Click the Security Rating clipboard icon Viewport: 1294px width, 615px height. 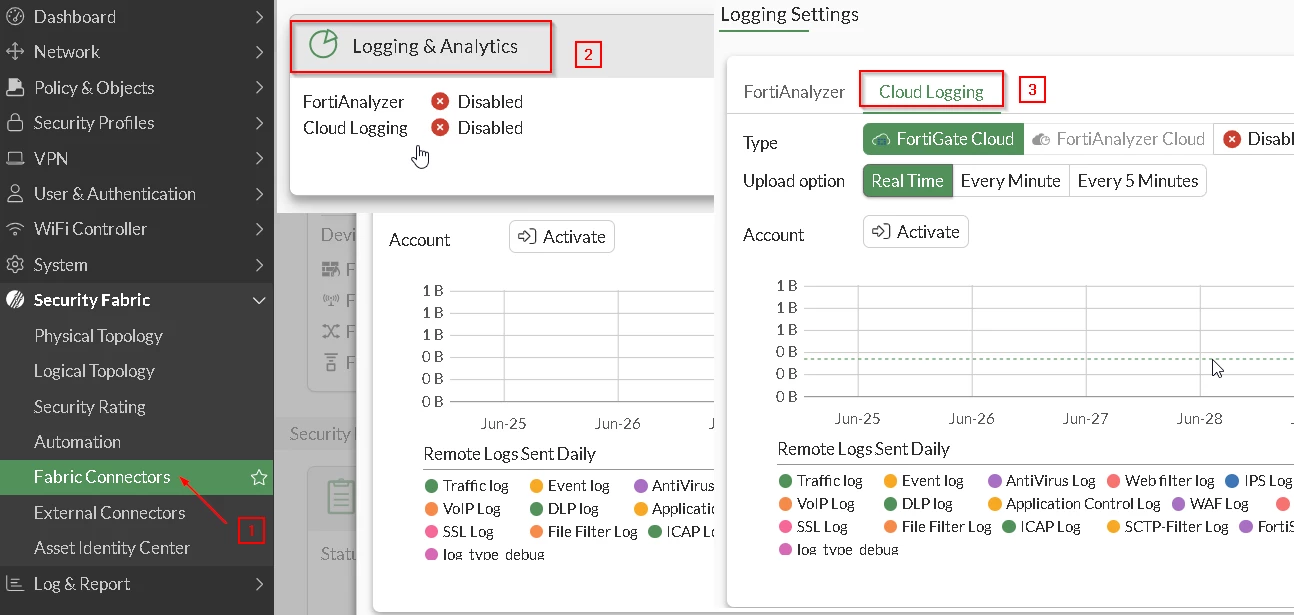tap(341, 497)
